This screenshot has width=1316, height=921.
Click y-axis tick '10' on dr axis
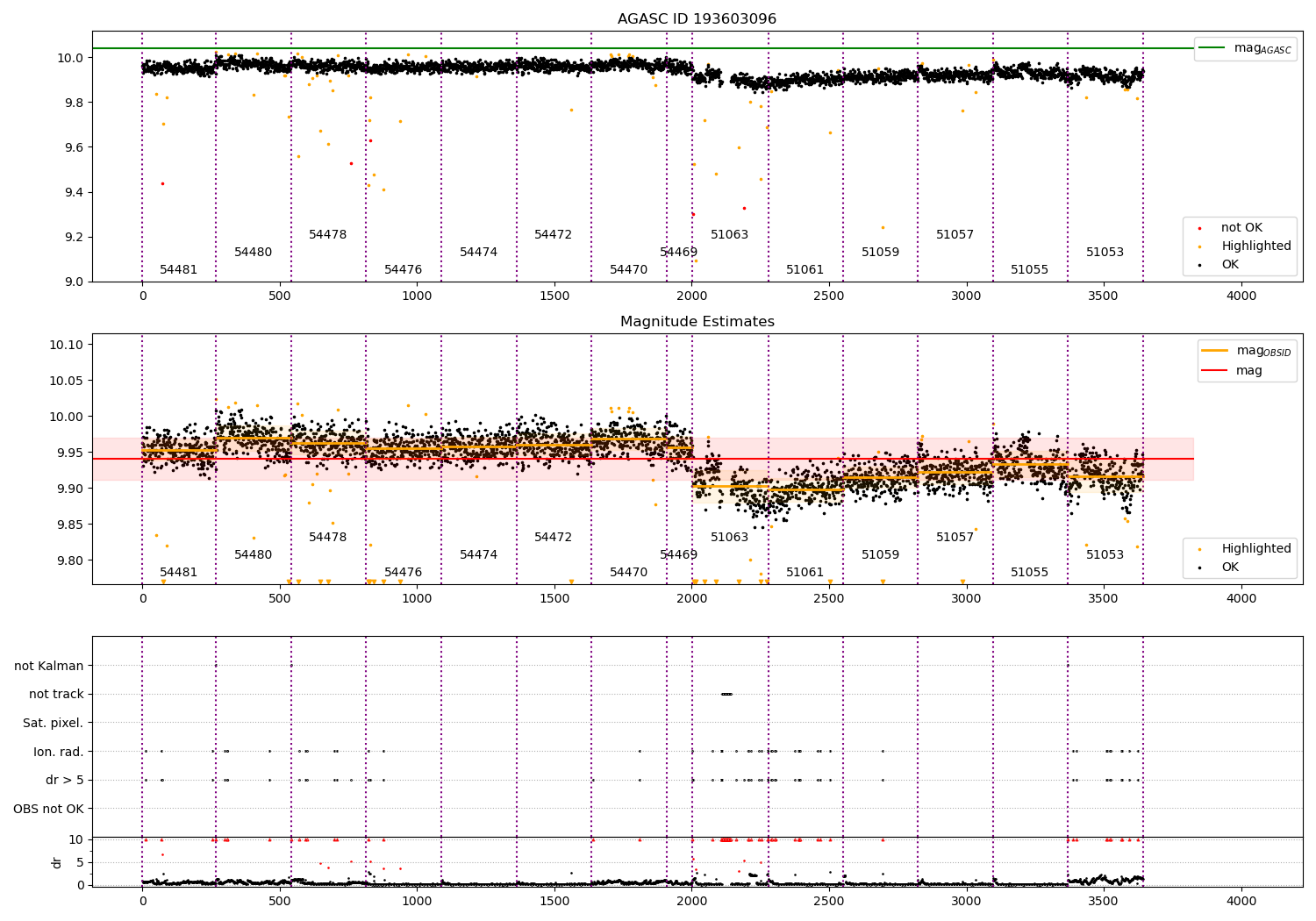76,839
